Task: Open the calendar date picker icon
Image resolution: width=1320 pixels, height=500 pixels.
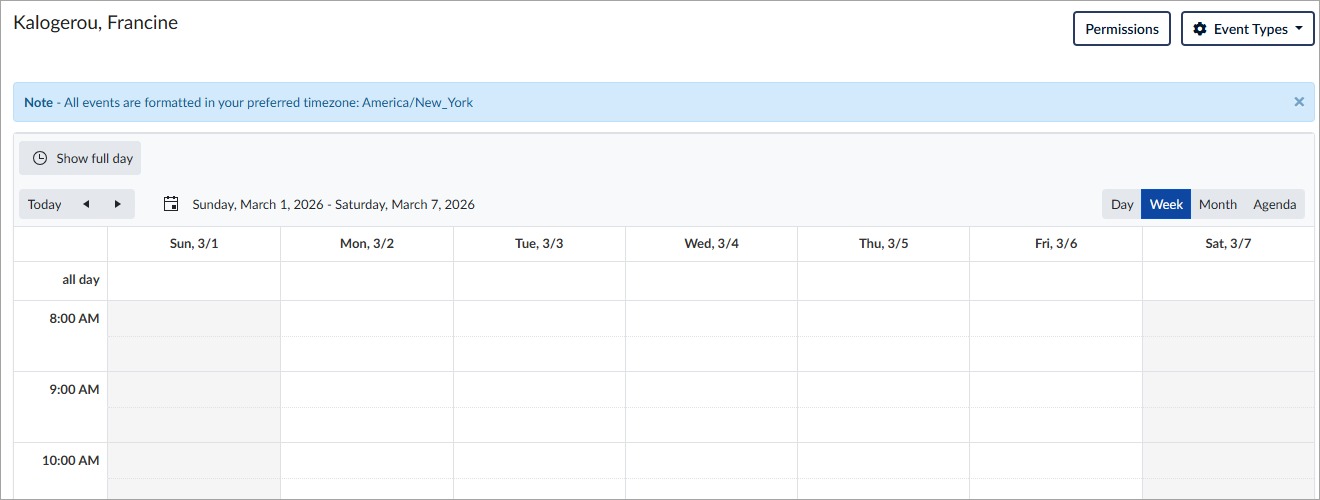Action: coord(171,204)
